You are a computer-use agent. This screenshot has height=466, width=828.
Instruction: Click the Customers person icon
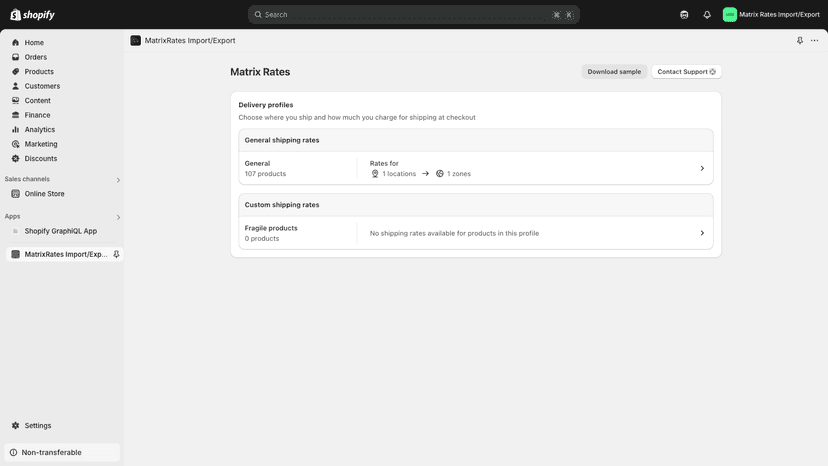point(15,86)
